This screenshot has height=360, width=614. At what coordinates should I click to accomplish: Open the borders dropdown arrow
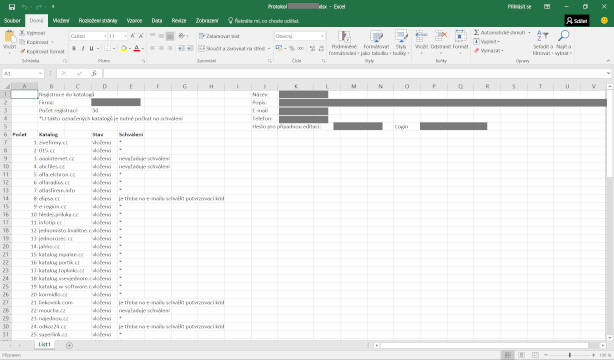coord(114,49)
